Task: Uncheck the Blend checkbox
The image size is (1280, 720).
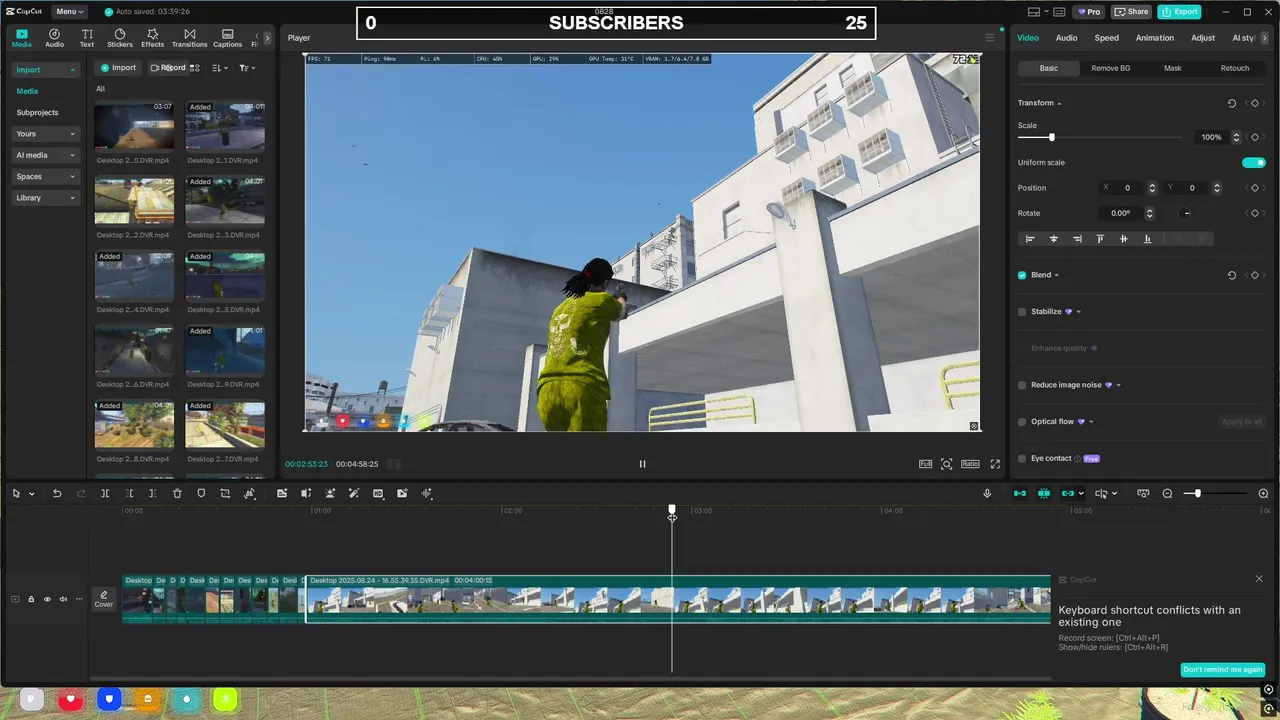Action: (1022, 275)
